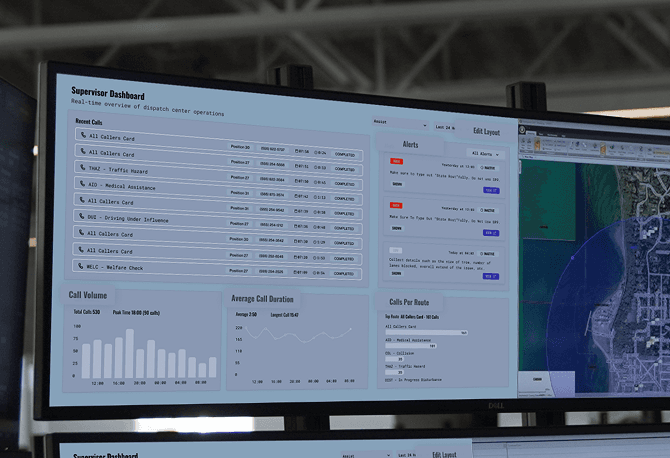This screenshot has height=458, width=670.
Task: Click the AID - Medical Assistance bar in Calls Per Route
Action: click(x=411, y=345)
